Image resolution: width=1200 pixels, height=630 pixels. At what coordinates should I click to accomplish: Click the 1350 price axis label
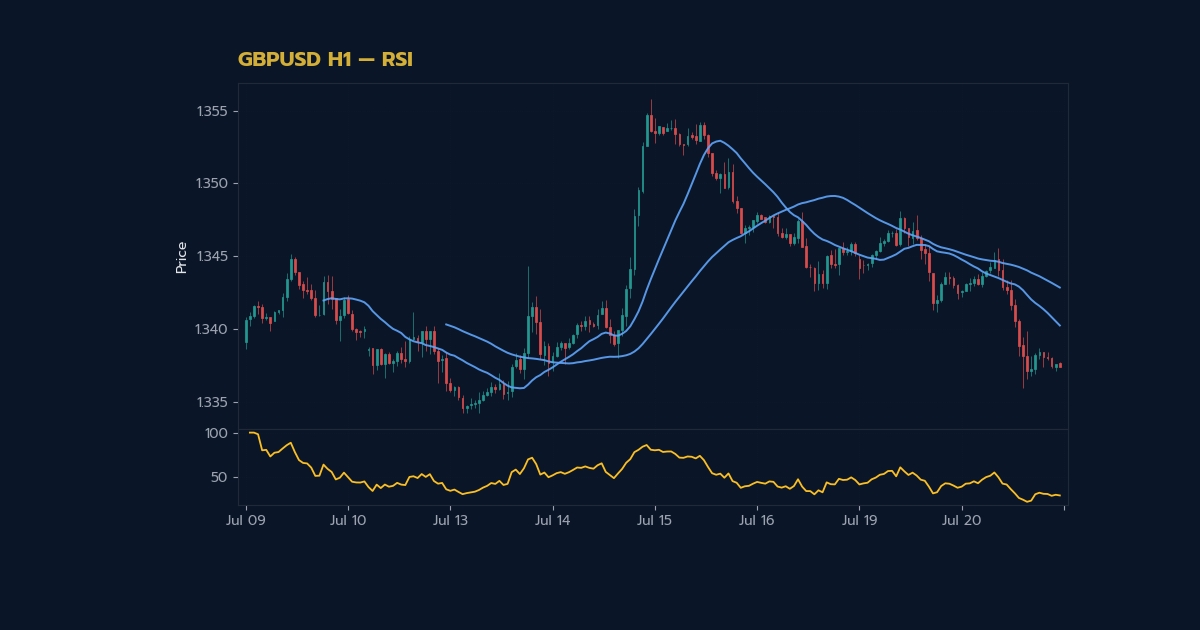click(x=211, y=184)
